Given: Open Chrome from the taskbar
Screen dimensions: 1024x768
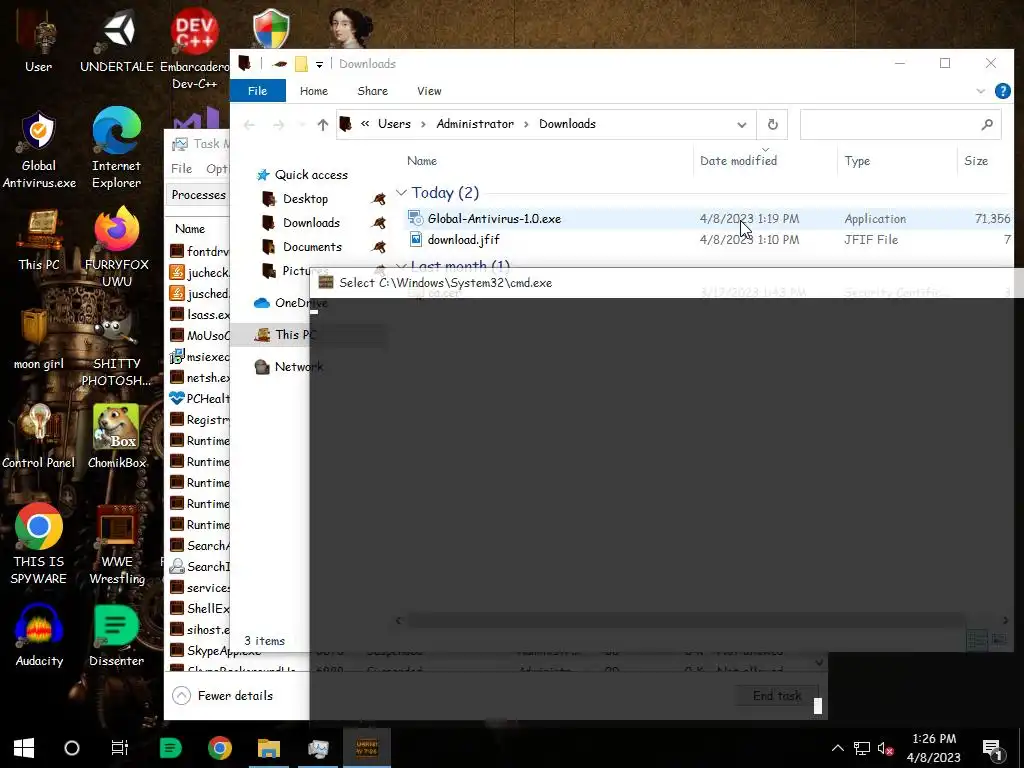Looking at the screenshot, I should [219, 748].
